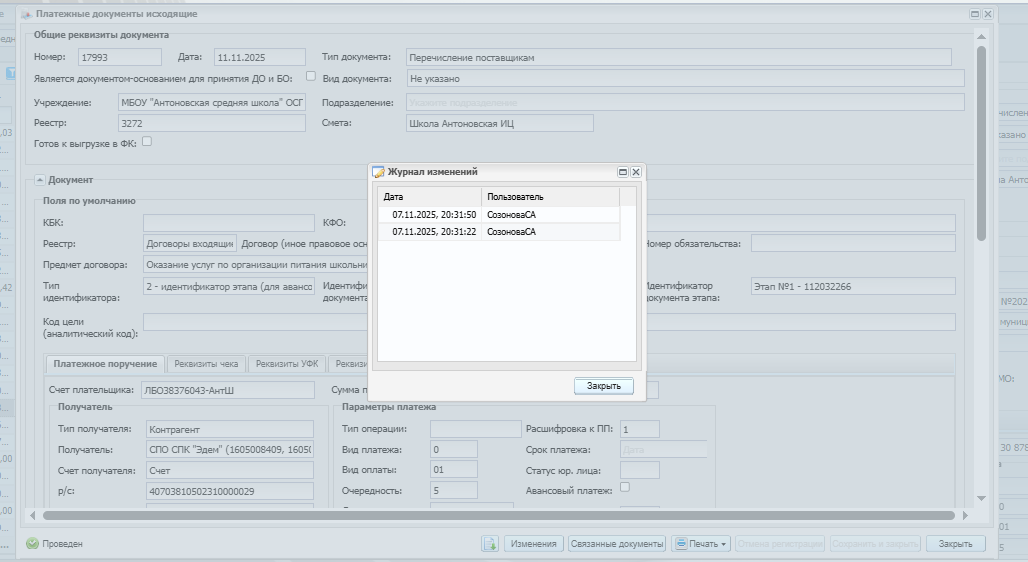This screenshot has height=562, width=1028.
Task: Click the Срок платежа date field
Action: [663, 450]
